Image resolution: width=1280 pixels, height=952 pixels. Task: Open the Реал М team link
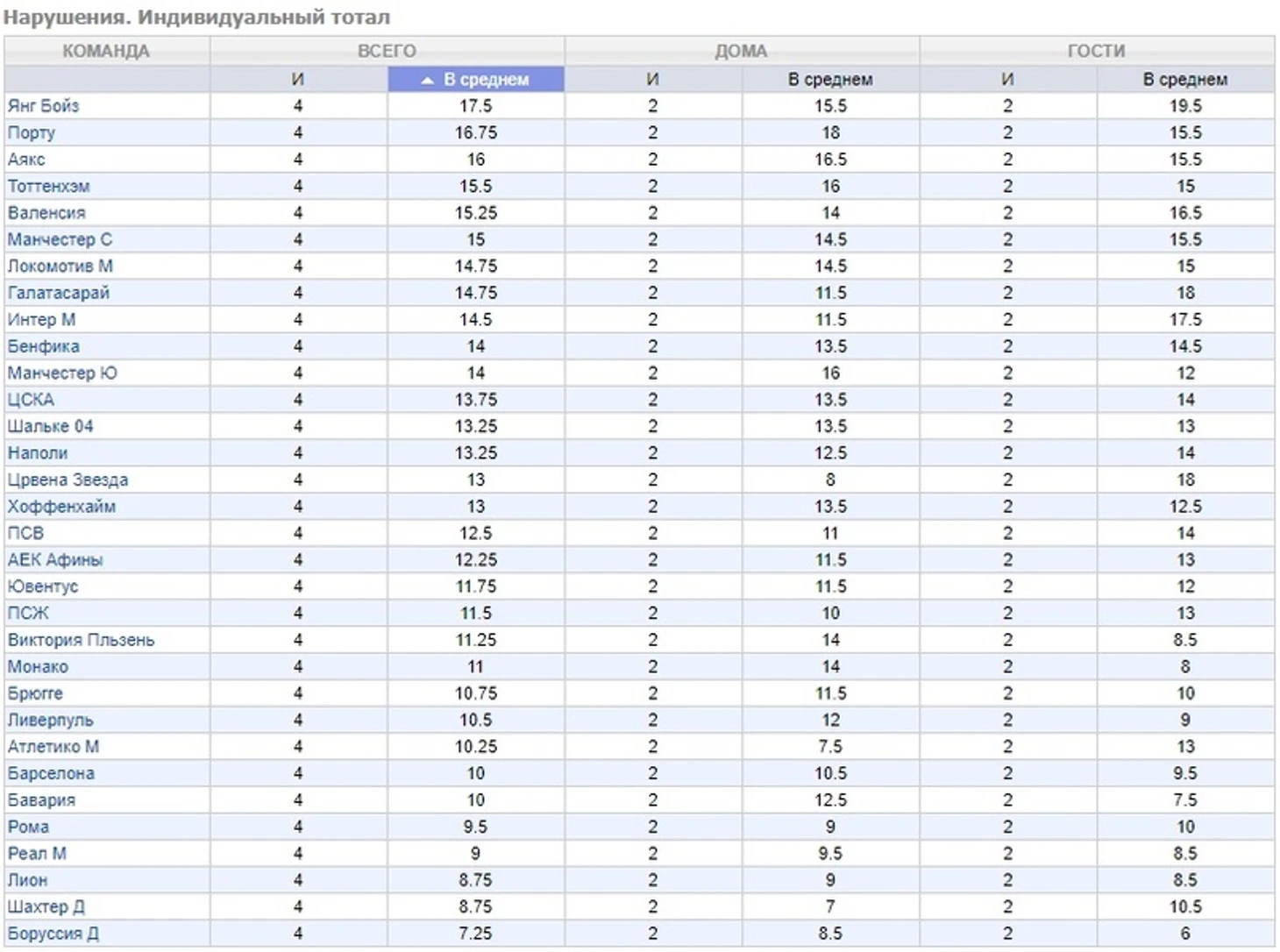37,854
